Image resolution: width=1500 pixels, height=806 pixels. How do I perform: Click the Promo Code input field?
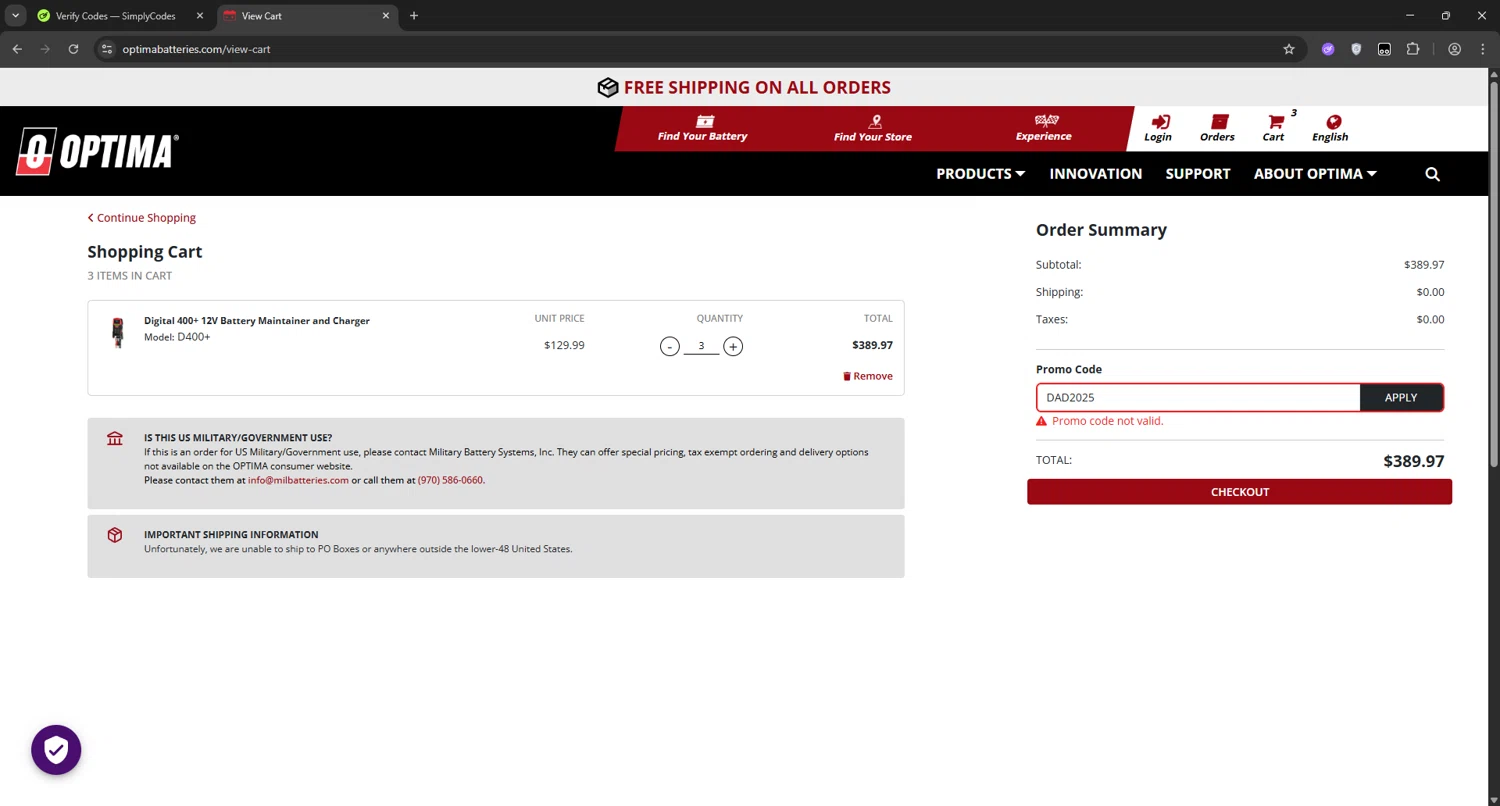tap(1198, 398)
